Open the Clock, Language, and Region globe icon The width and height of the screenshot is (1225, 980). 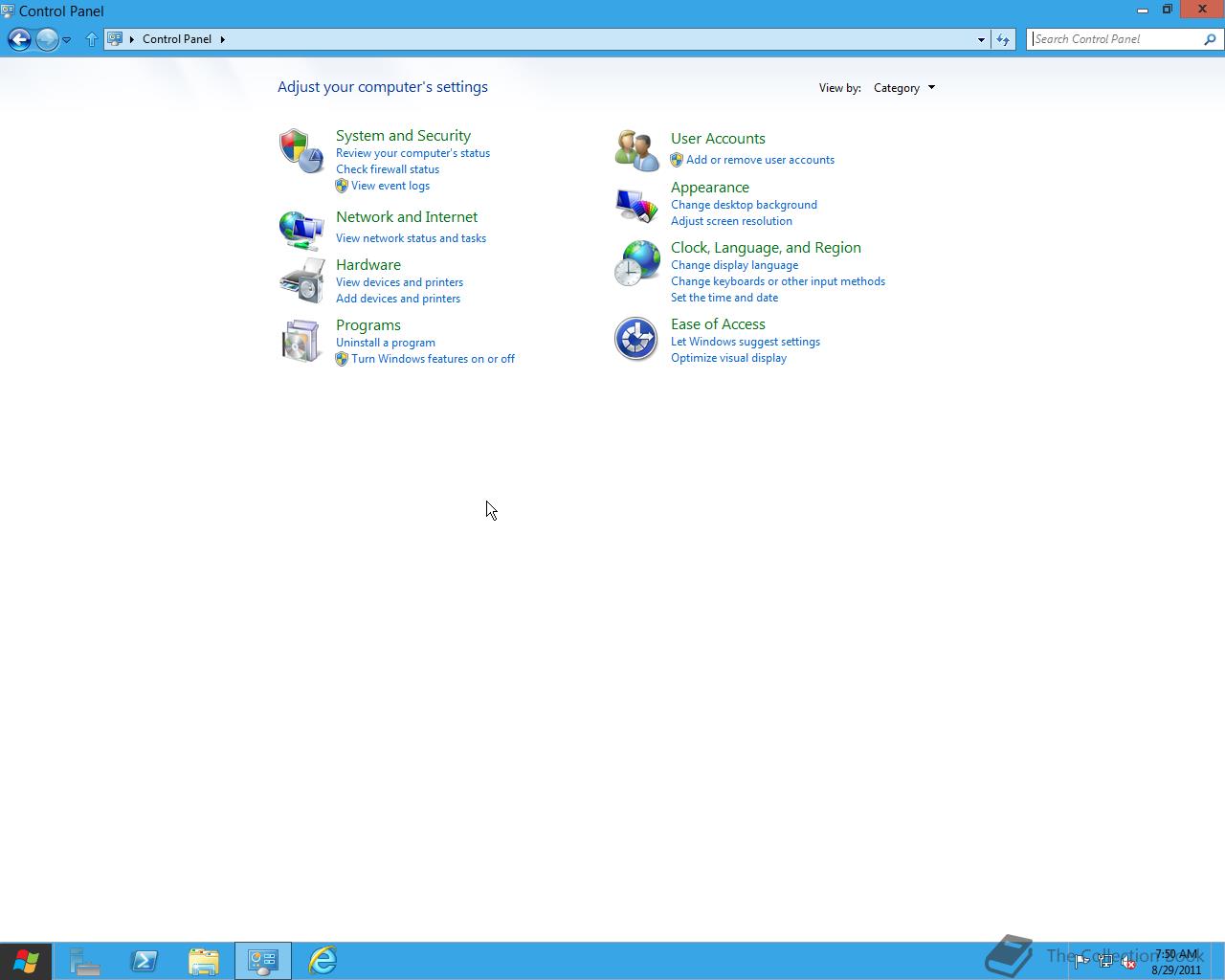pyautogui.click(x=636, y=263)
